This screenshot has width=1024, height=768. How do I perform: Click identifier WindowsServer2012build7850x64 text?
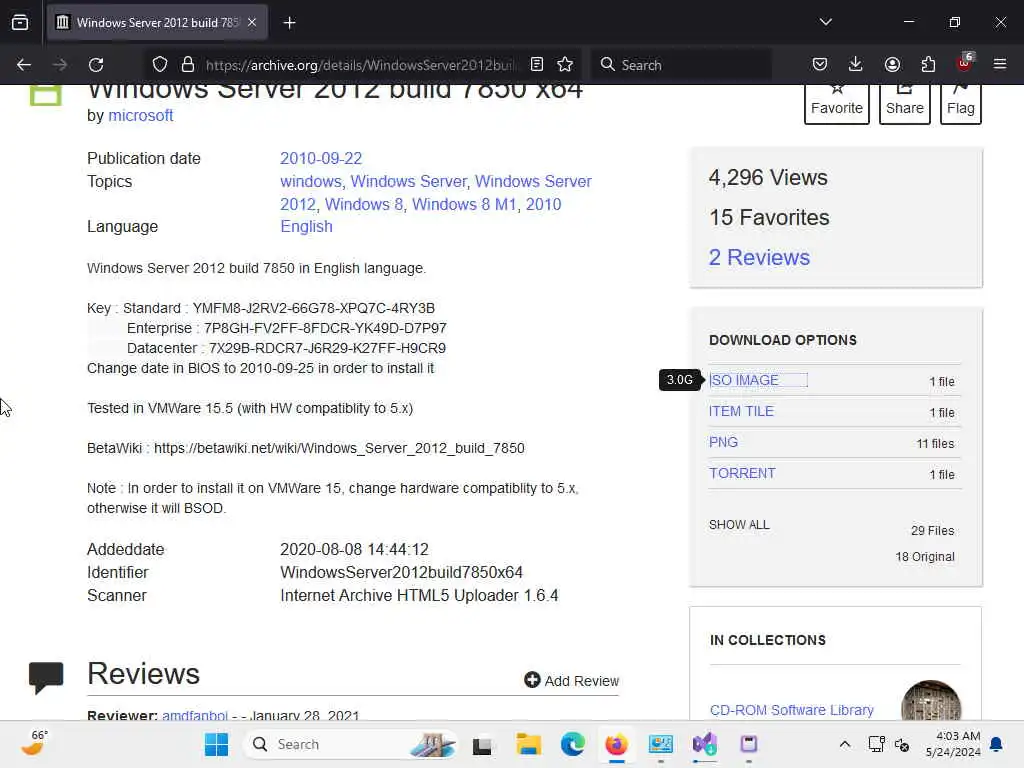coord(402,573)
